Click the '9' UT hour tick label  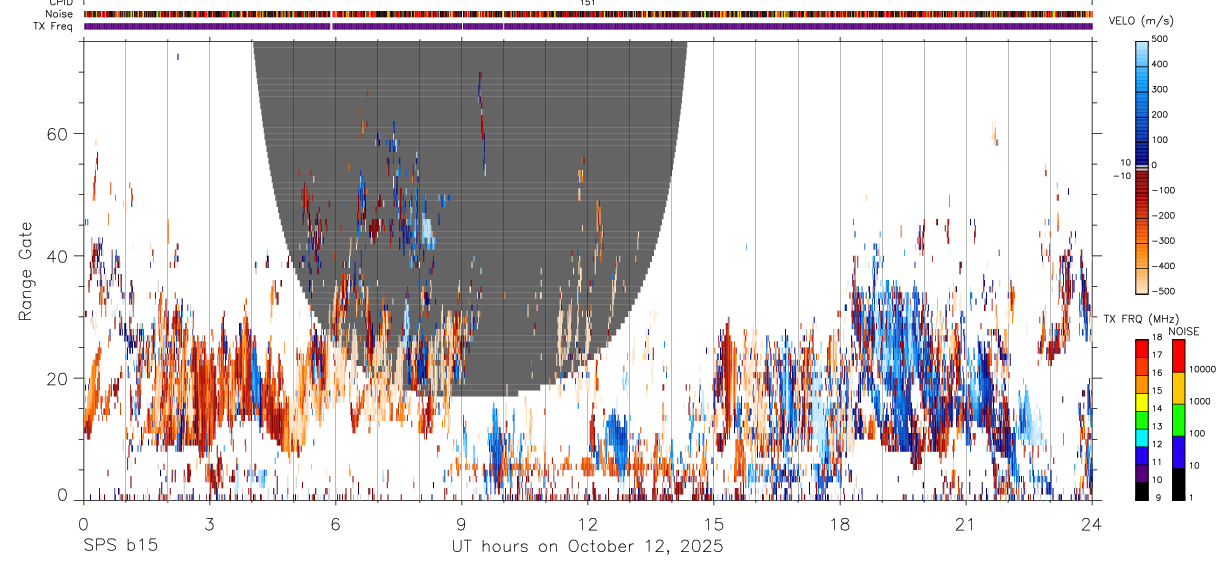click(x=461, y=523)
